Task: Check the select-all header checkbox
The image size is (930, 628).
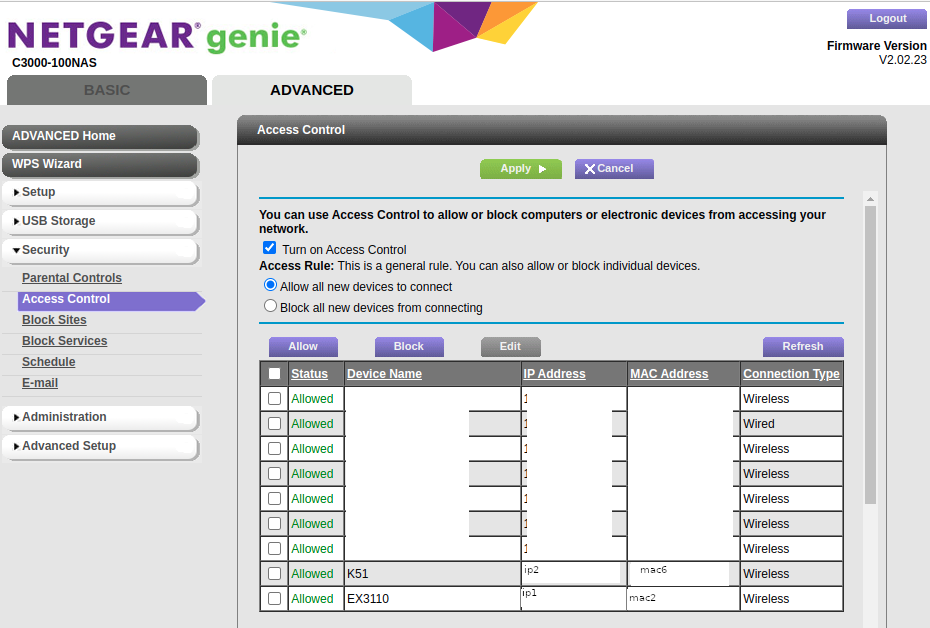Action: pyautogui.click(x=274, y=374)
